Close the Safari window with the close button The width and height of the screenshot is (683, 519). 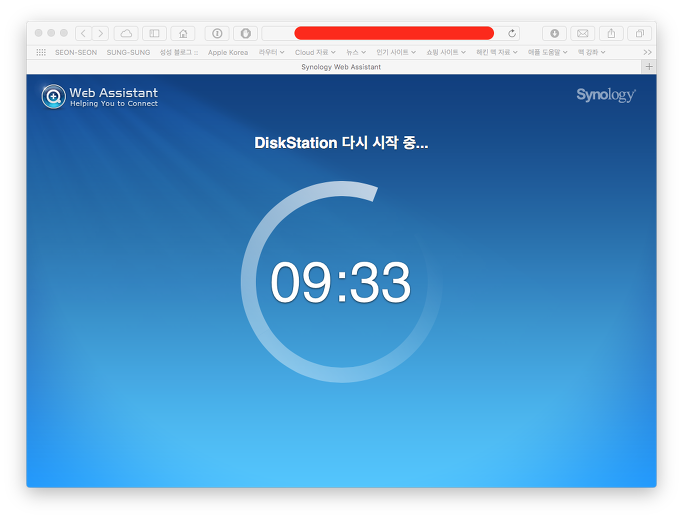click(x=38, y=33)
